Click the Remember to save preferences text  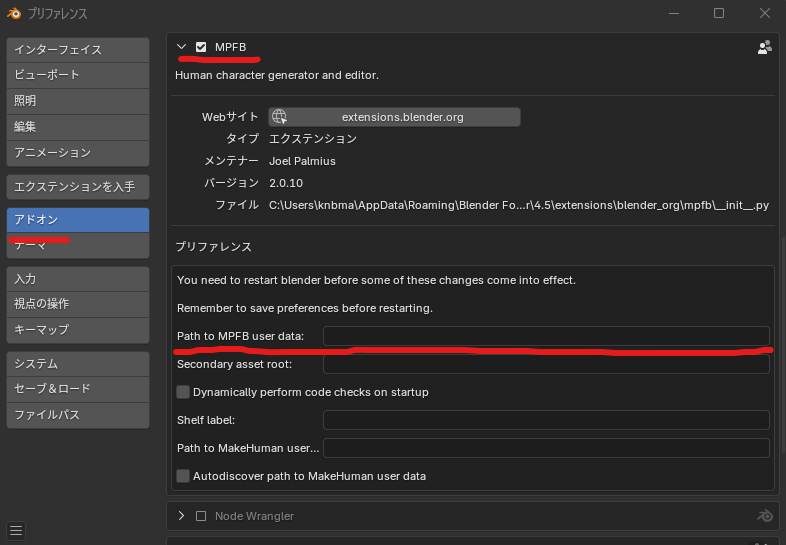pos(305,308)
